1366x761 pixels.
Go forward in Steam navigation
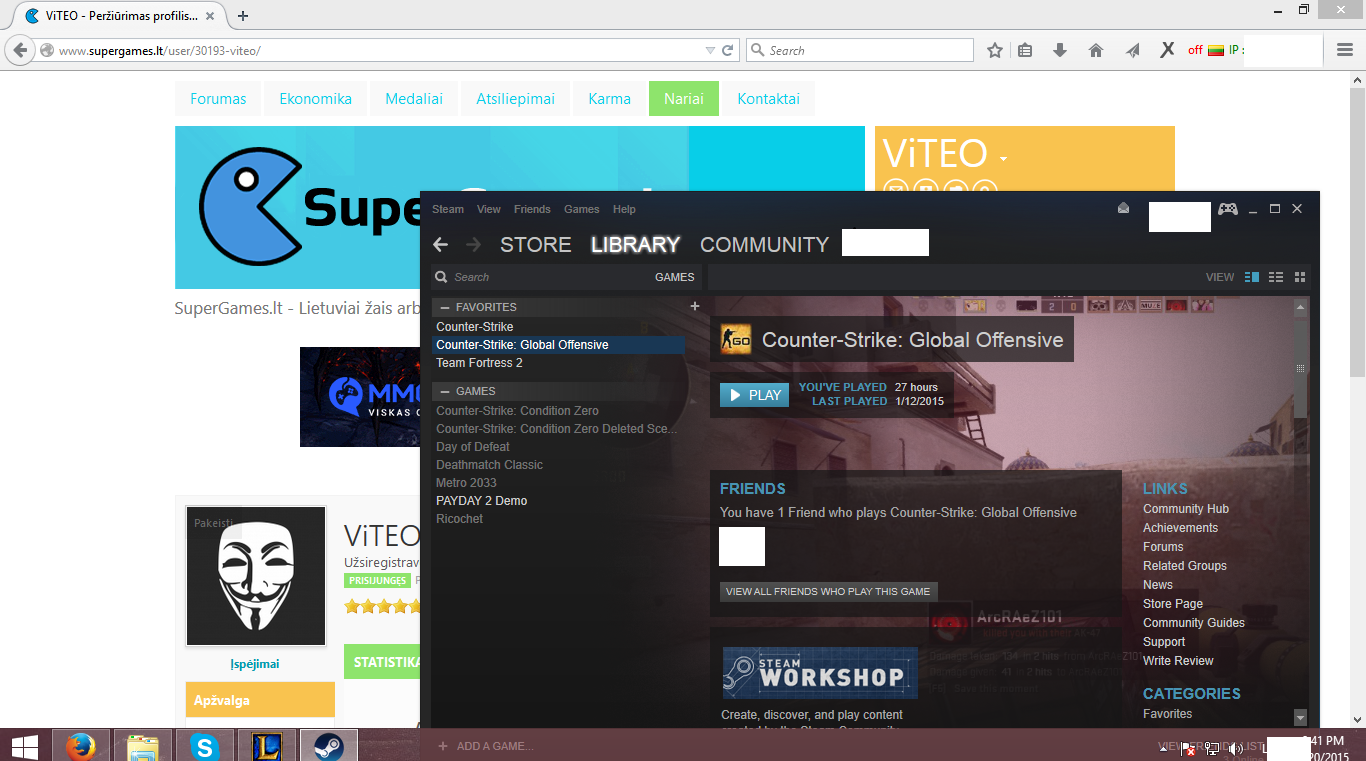474,245
